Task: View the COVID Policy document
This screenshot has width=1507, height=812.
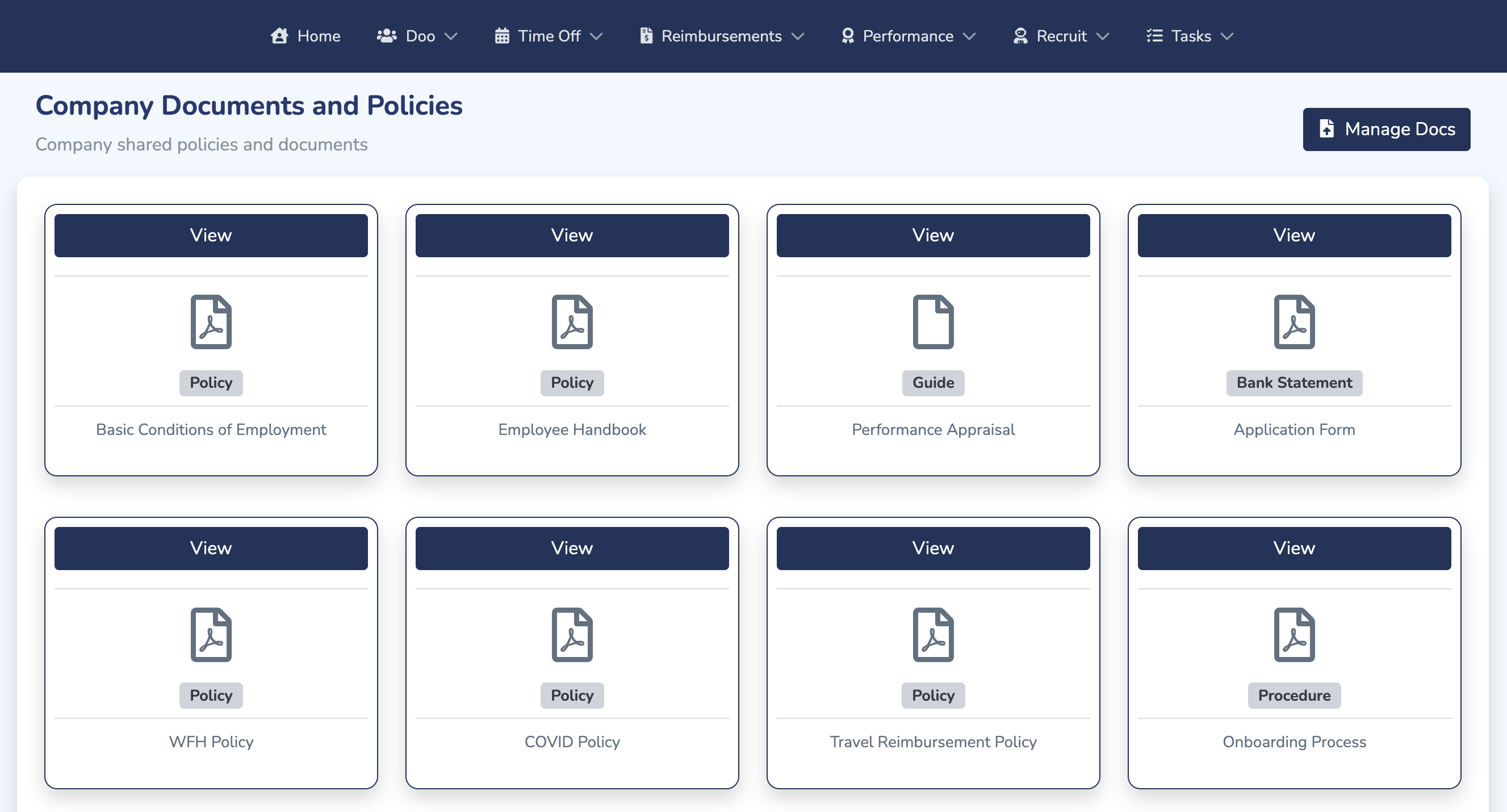Action: 572,548
